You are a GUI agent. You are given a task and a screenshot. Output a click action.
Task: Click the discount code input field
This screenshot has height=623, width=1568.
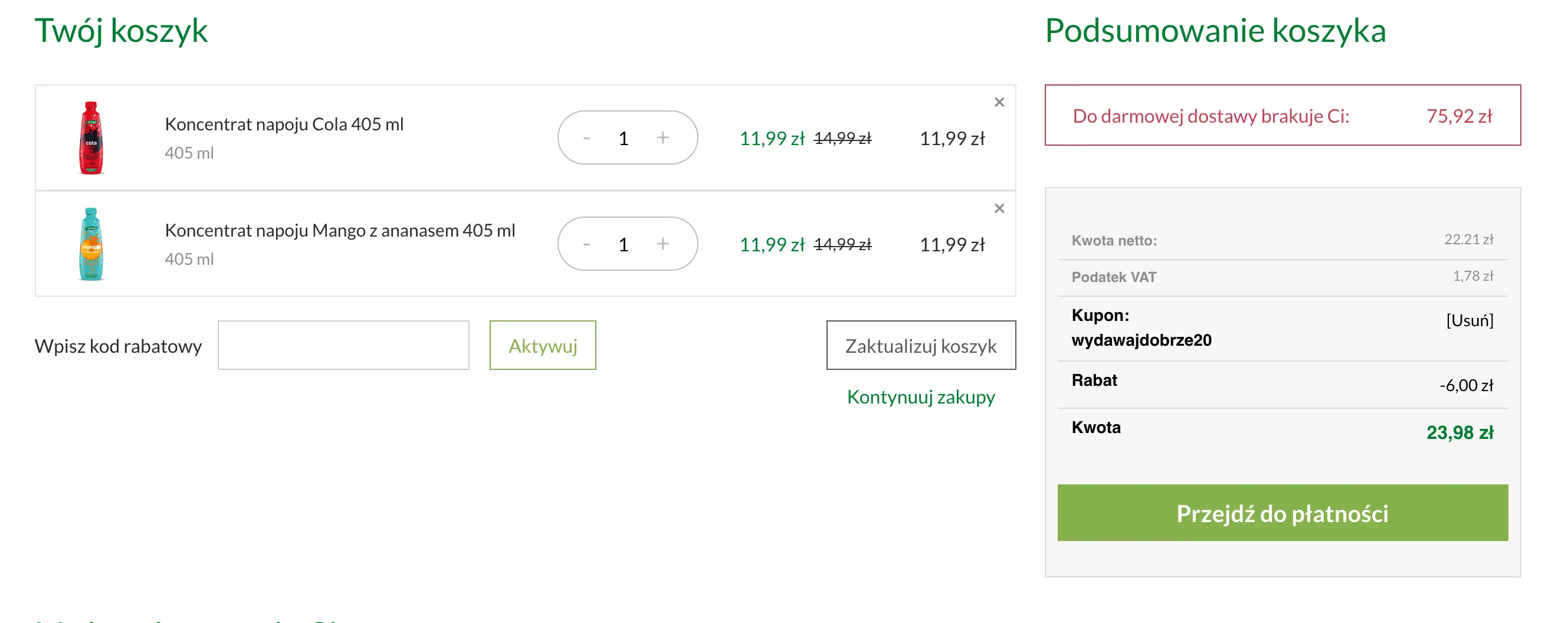pos(343,345)
